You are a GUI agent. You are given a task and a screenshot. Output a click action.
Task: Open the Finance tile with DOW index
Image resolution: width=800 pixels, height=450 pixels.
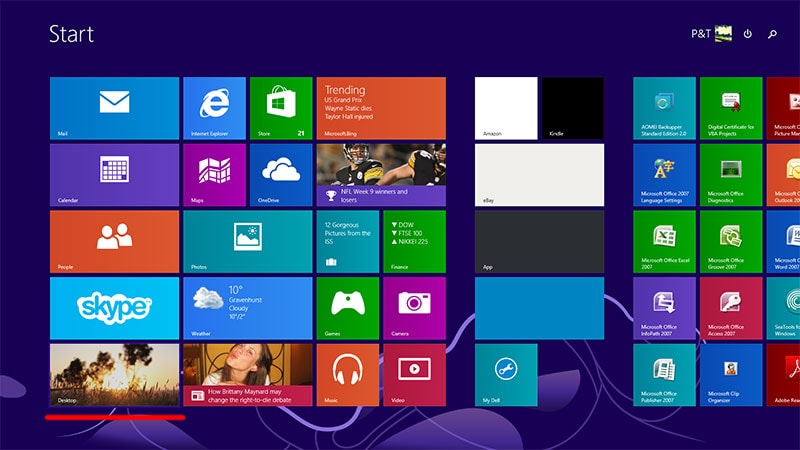tap(414, 241)
